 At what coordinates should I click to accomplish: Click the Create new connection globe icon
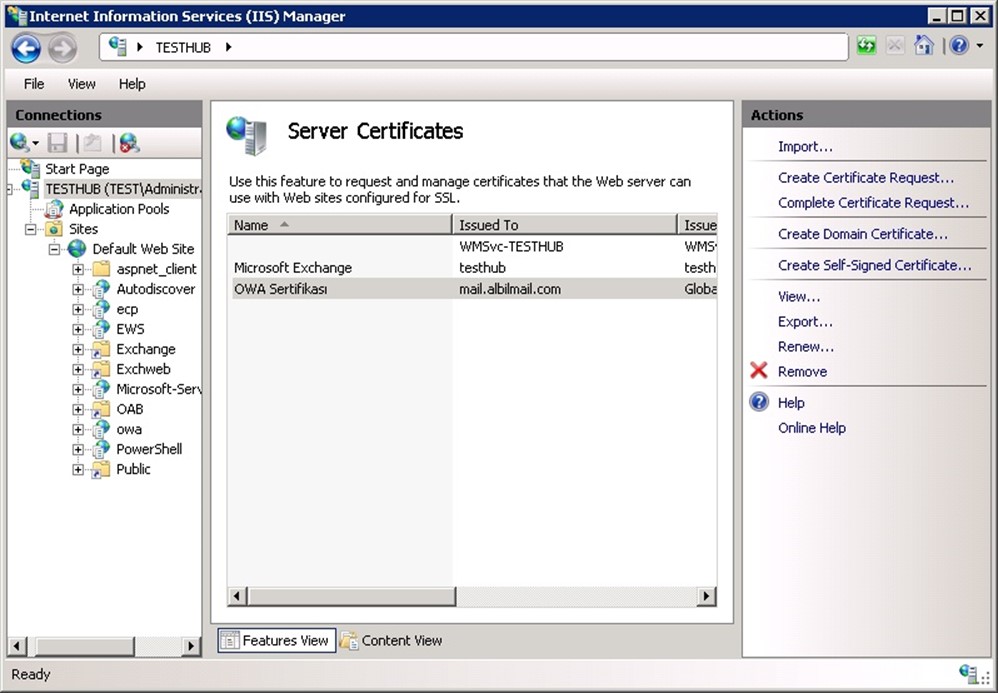tap(20, 143)
